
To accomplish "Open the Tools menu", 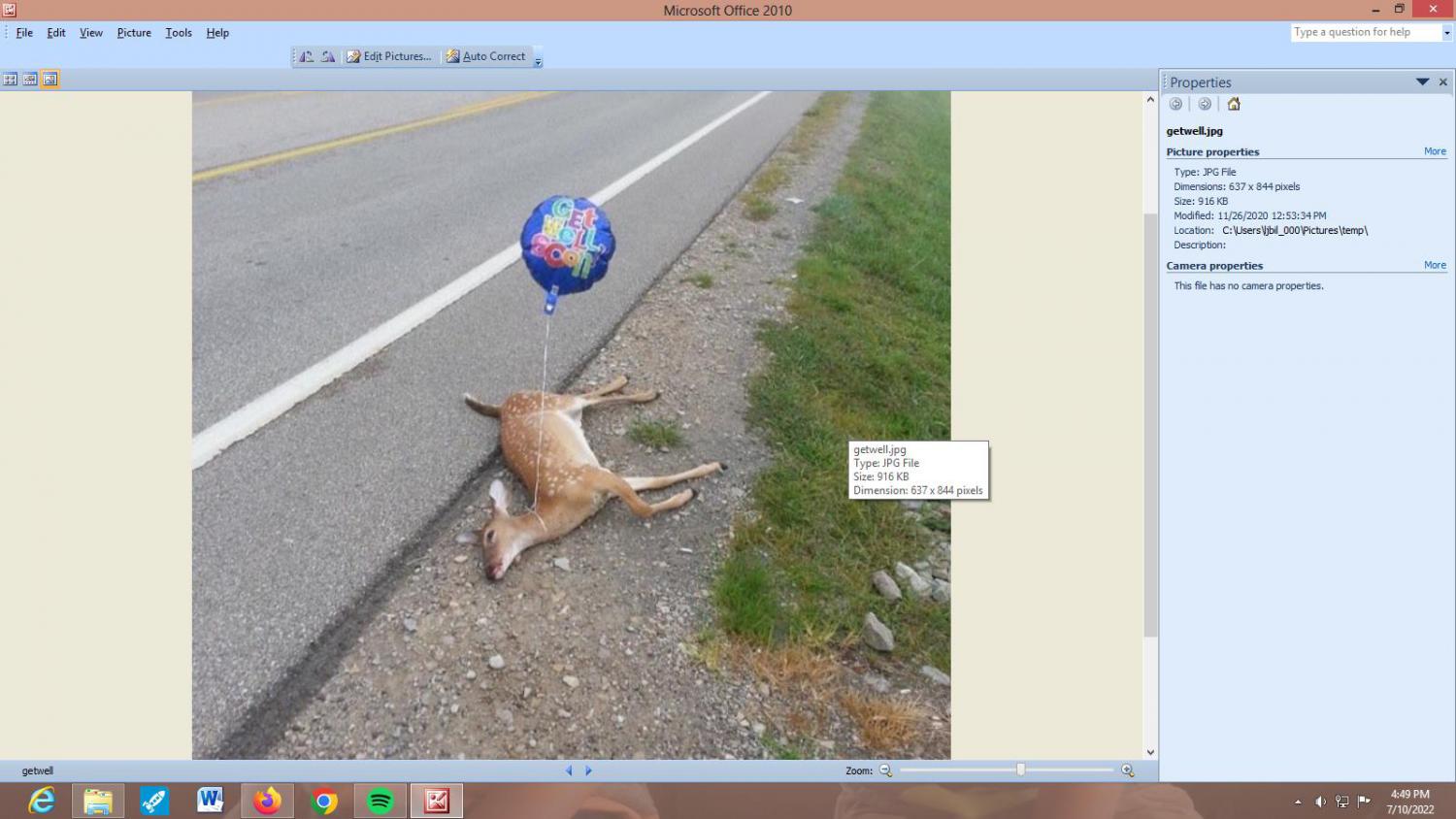I will (179, 32).
